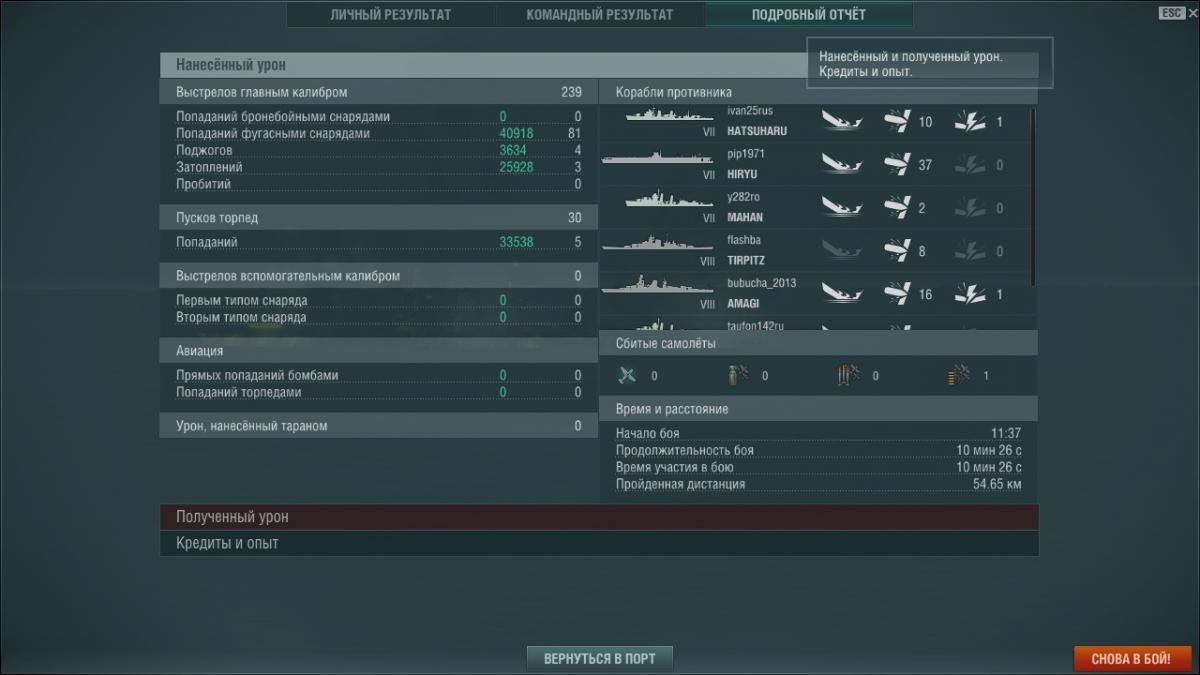Click the fighter plane shot-down icon

point(627,376)
